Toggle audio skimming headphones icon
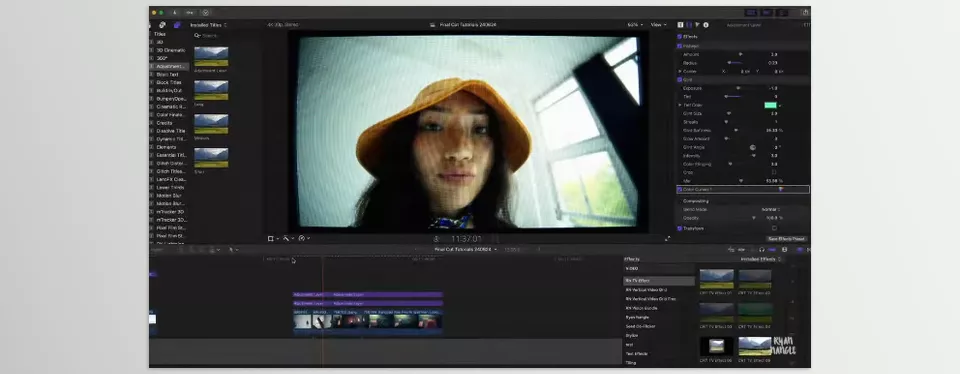Viewport: 960px width, 374px height. 762,250
